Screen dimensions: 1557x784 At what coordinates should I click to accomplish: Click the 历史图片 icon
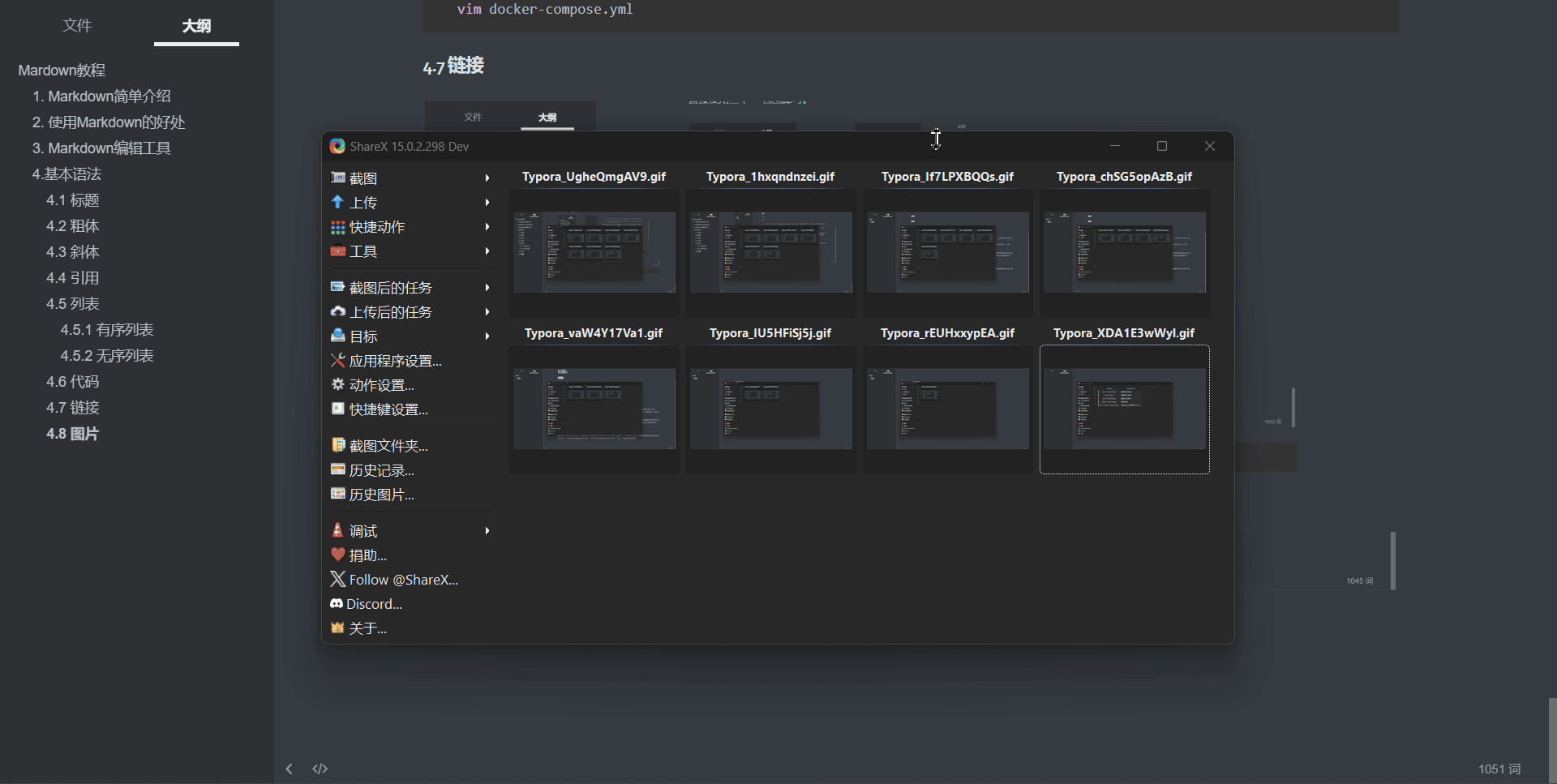pos(338,494)
